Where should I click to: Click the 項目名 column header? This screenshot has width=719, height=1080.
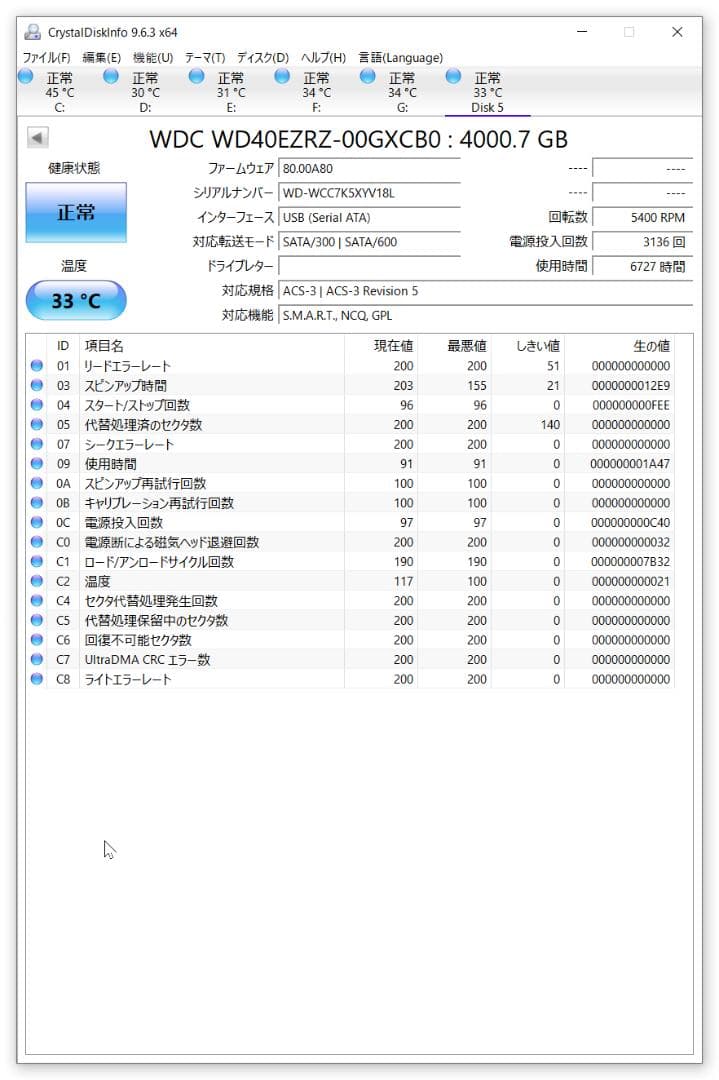(212, 346)
